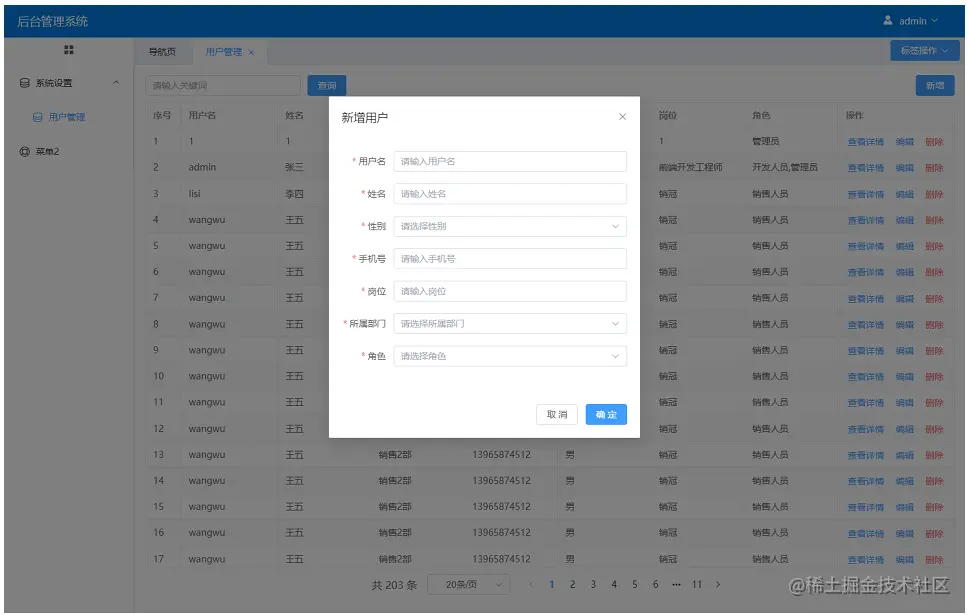This screenshot has width=969, height=615.
Task: Focus the 姓名 input field
Action: pos(510,193)
